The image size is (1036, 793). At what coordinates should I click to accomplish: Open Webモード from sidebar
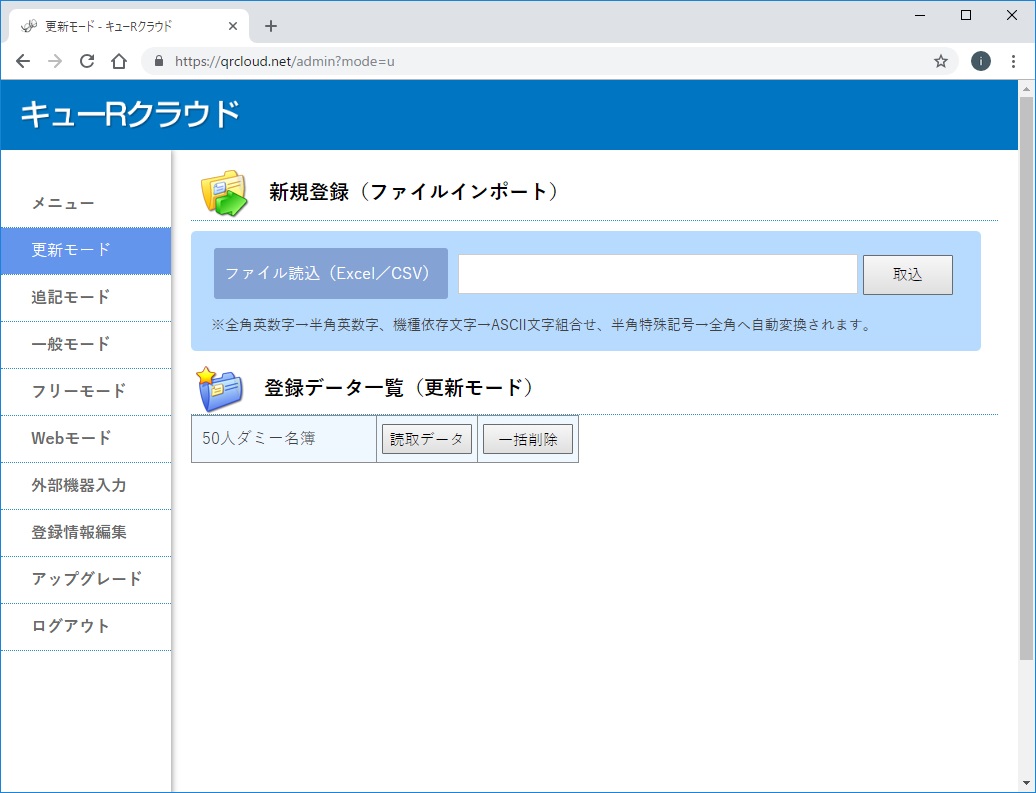pyautogui.click(x=86, y=438)
